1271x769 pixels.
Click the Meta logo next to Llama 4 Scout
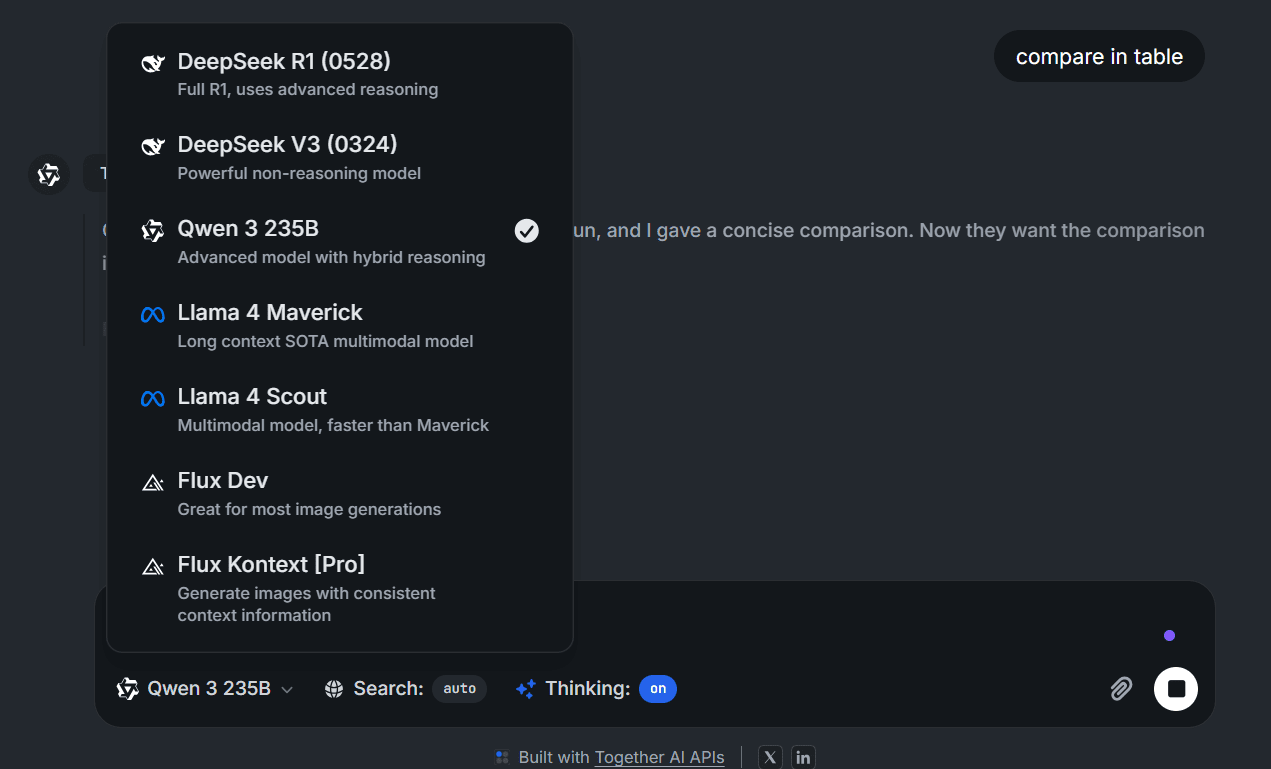point(153,399)
